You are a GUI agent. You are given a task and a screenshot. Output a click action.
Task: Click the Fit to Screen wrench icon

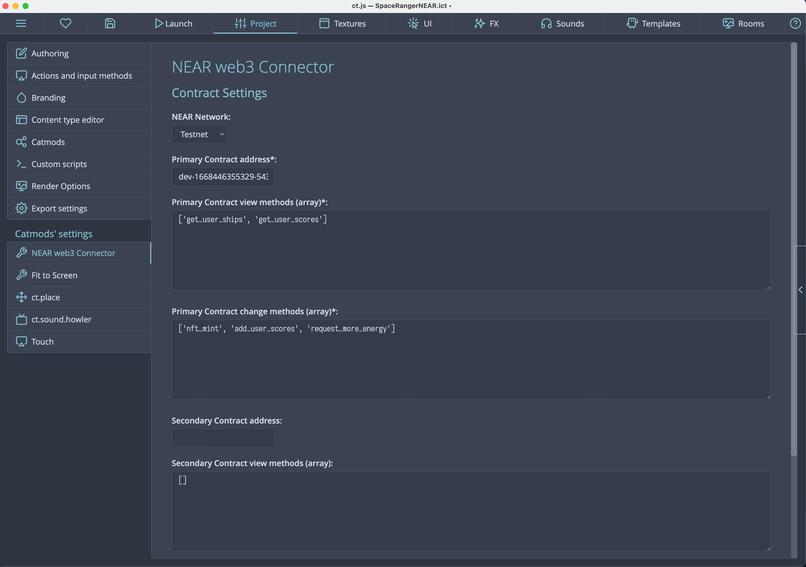tap(21, 275)
